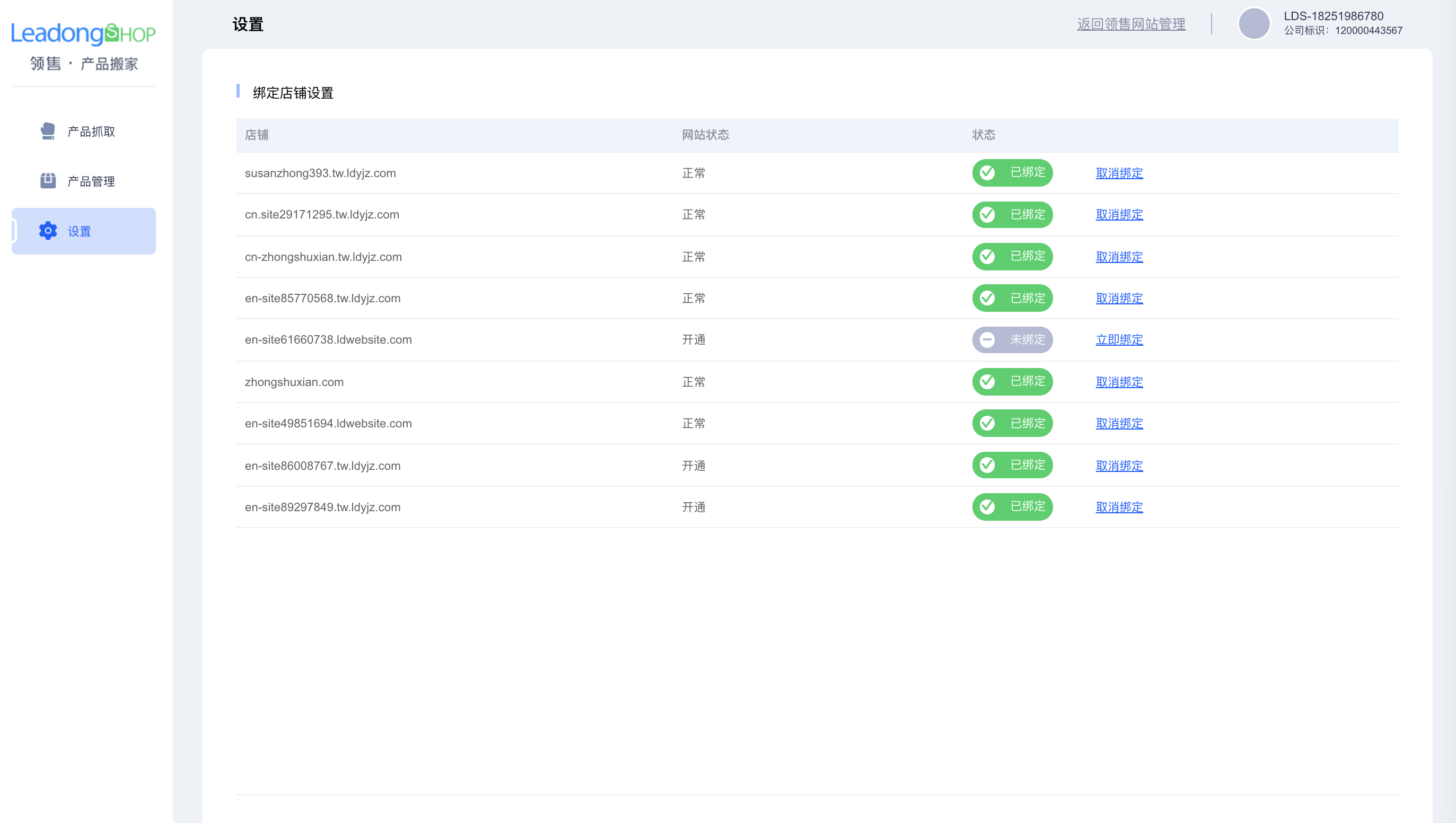Viewport: 1456px width, 823px height.
Task: Click account name LDS-18251986780
Action: (x=1334, y=16)
